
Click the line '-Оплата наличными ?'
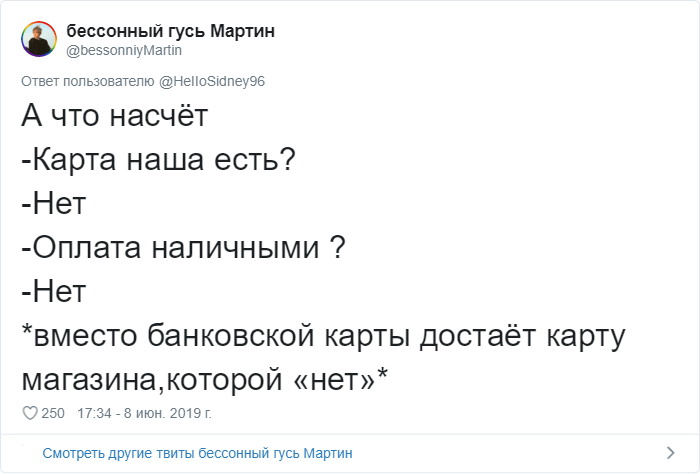click(x=183, y=247)
